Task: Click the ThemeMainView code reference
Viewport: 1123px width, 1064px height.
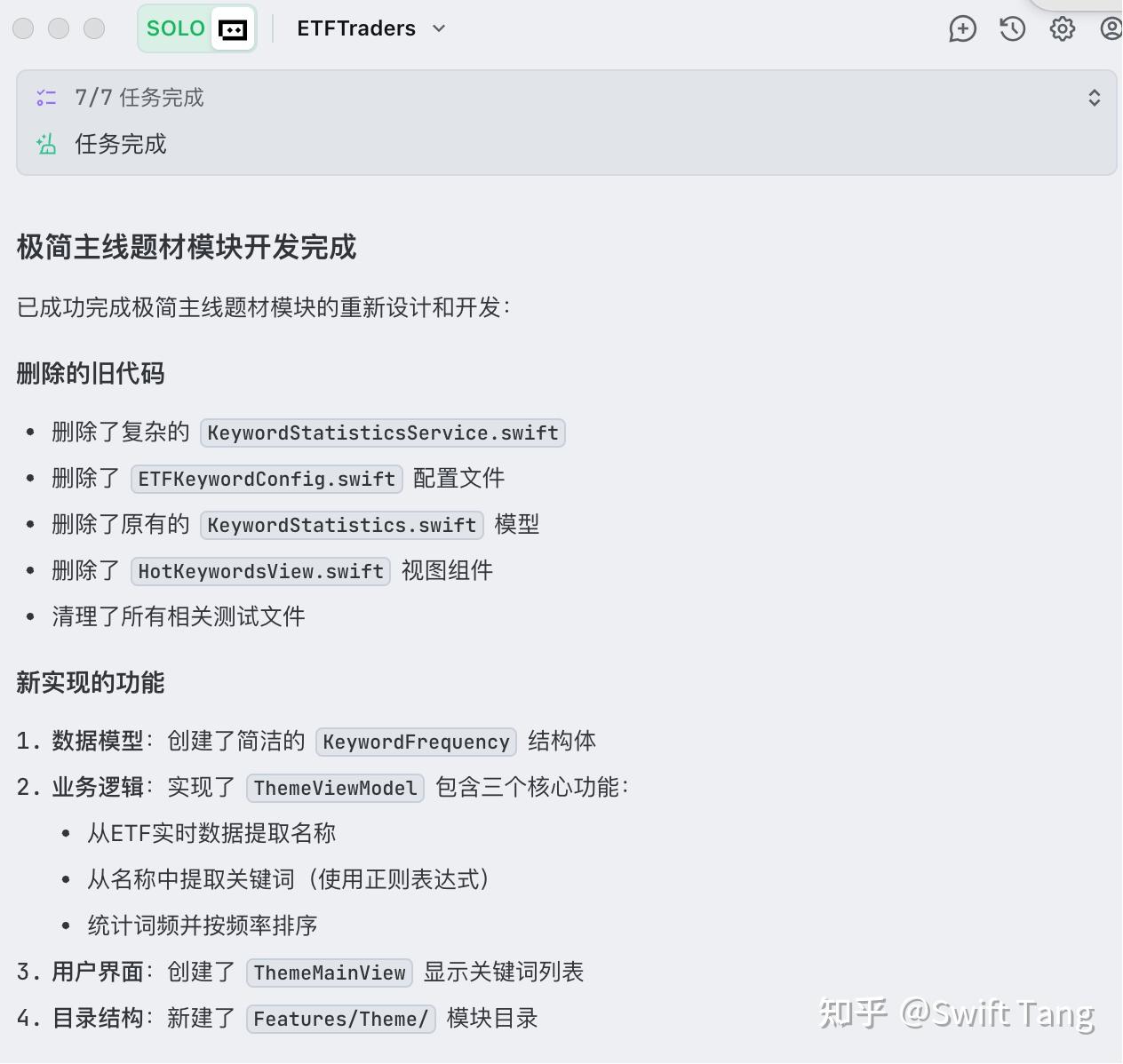Action: (329, 972)
